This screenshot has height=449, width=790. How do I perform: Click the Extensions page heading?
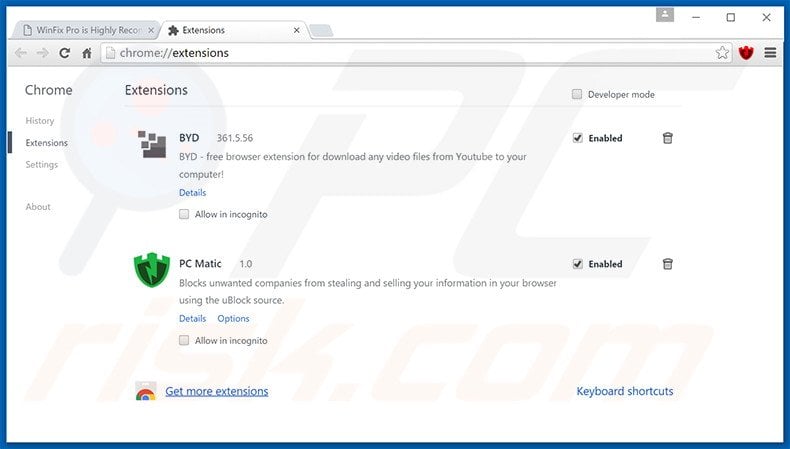point(156,90)
